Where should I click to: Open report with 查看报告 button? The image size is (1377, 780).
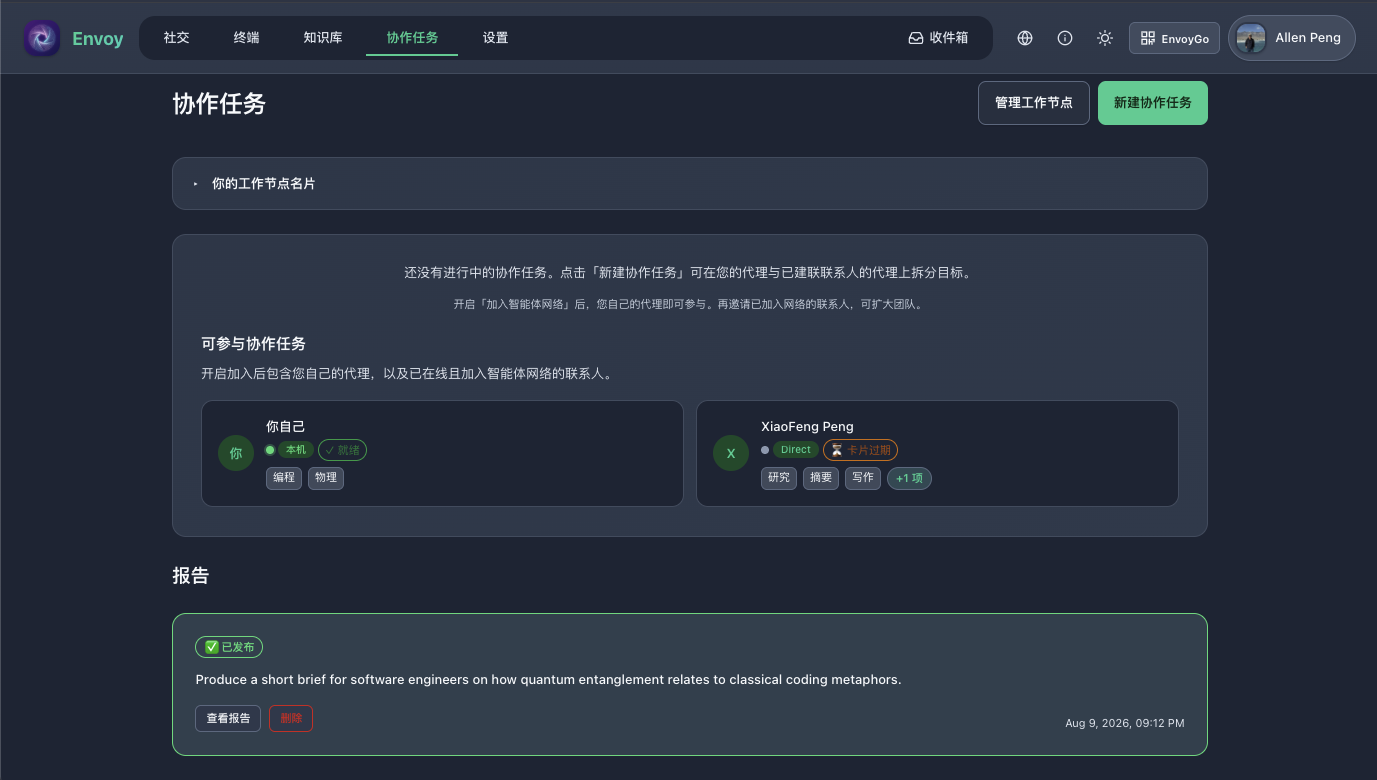coord(228,718)
